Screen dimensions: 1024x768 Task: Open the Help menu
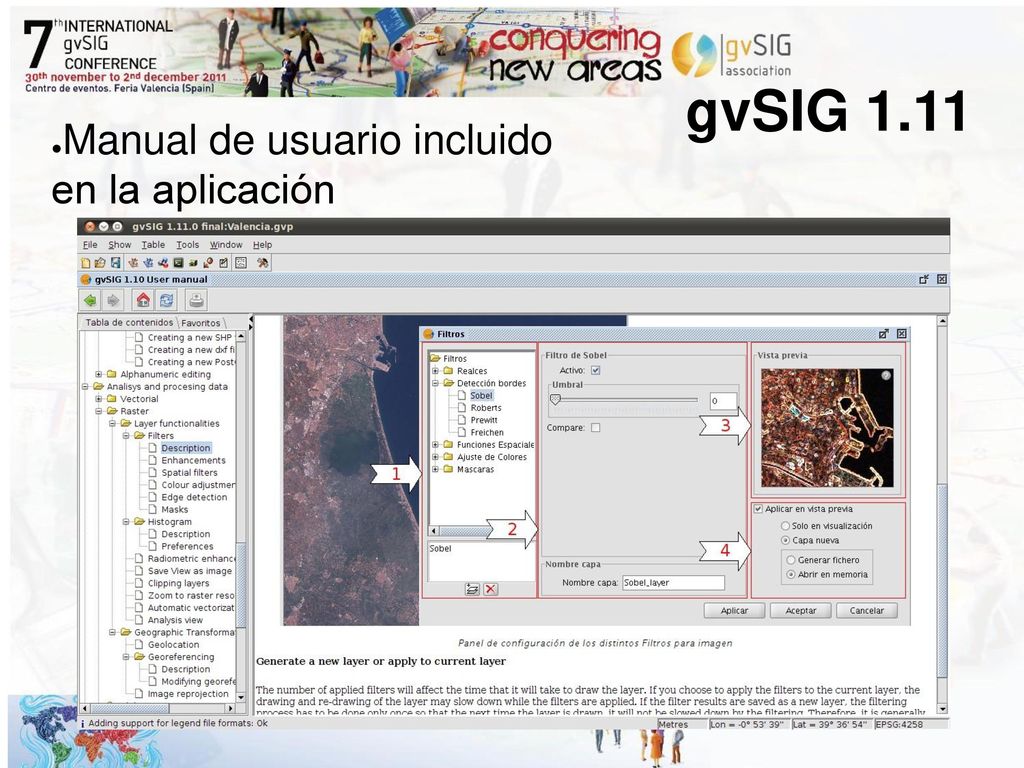[263, 245]
